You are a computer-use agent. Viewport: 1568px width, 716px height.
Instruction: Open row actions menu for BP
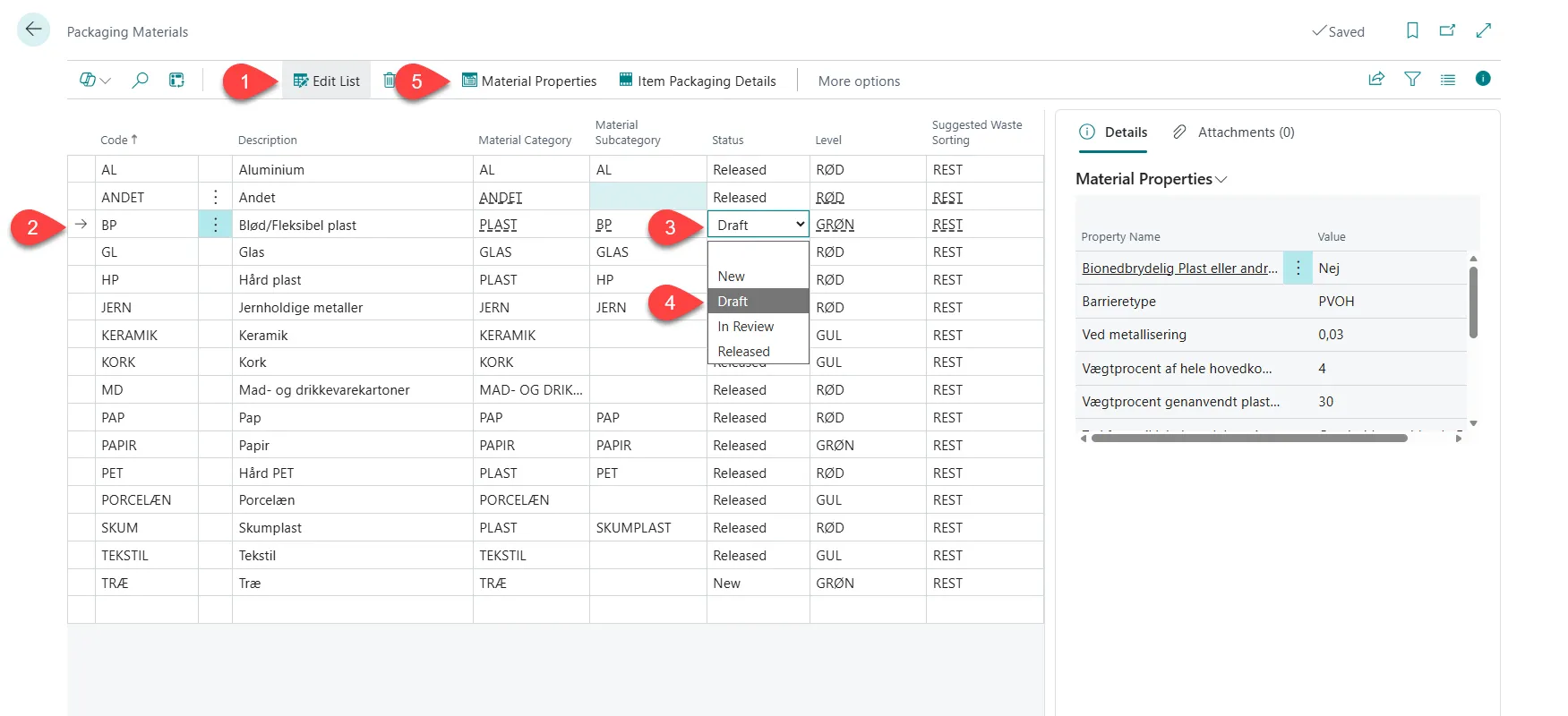[215, 225]
